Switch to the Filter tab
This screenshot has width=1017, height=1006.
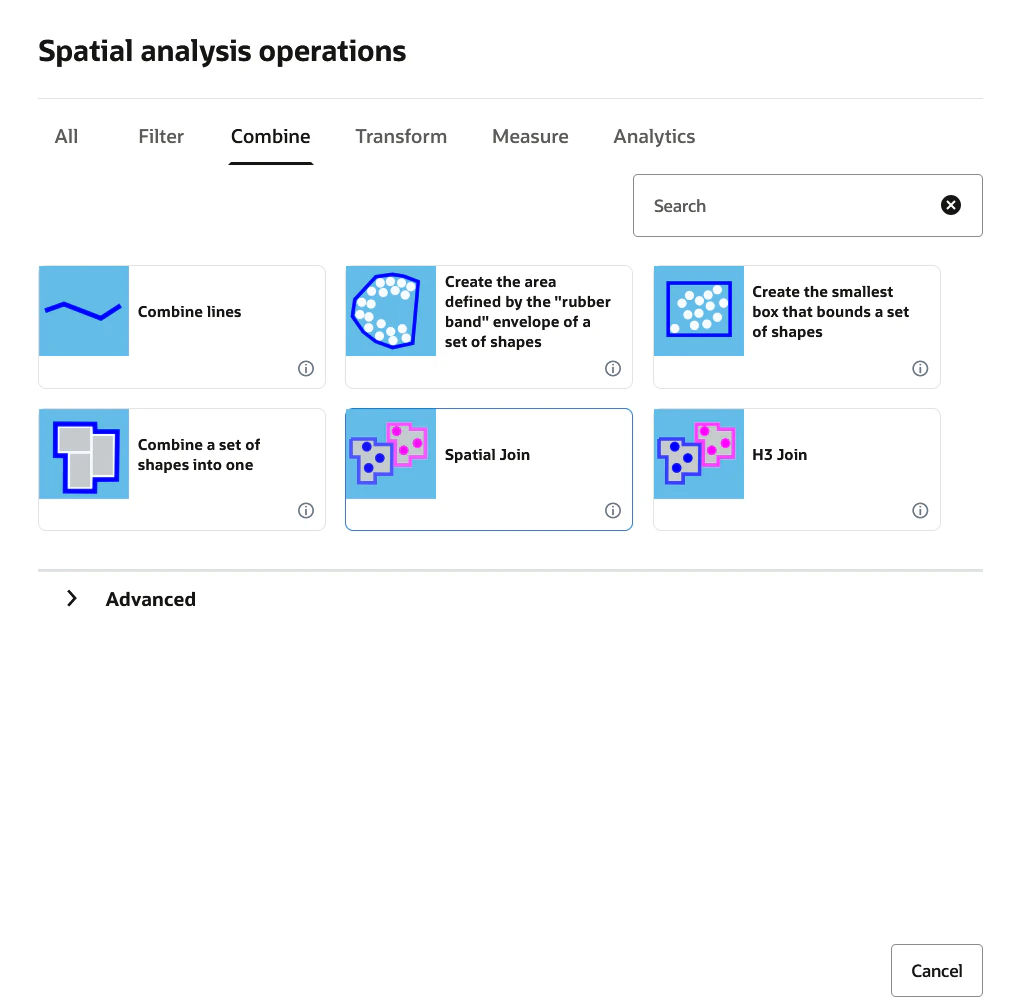161,136
